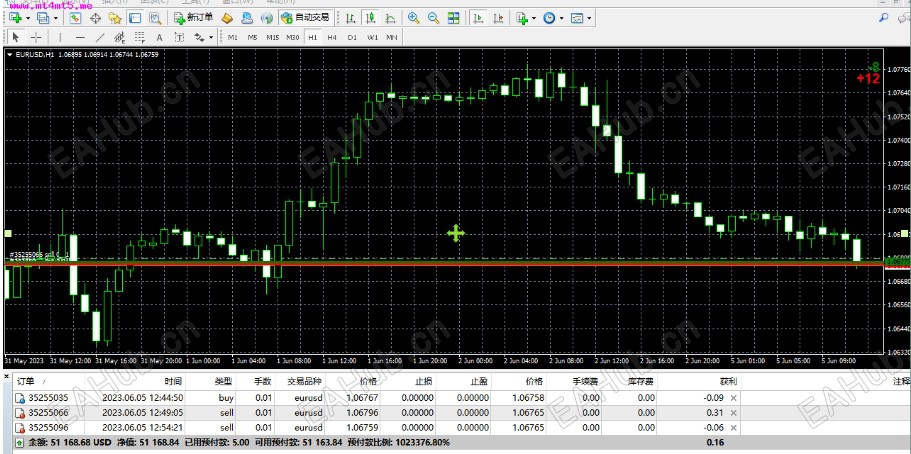Switch to W1 timeframe
The height and width of the screenshot is (454, 911).
pos(372,38)
